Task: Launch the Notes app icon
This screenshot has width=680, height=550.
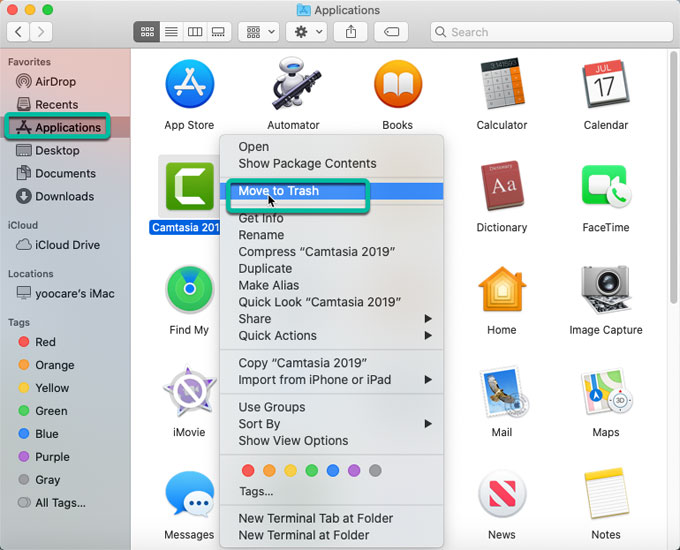Action: click(605, 494)
